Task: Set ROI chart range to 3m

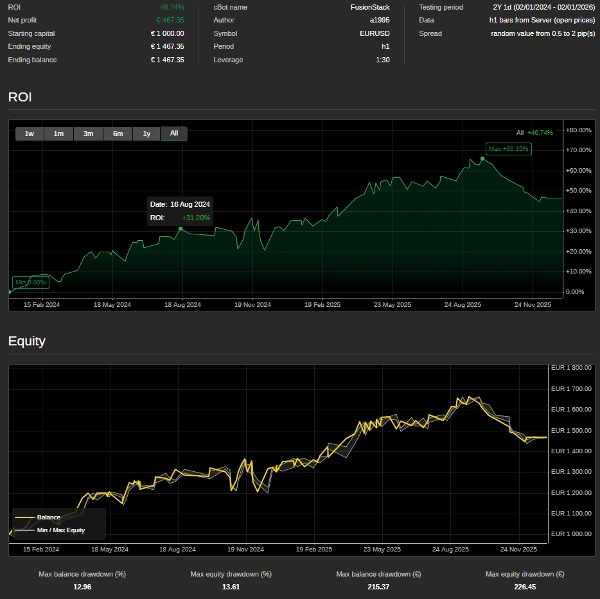Action: tap(88, 133)
